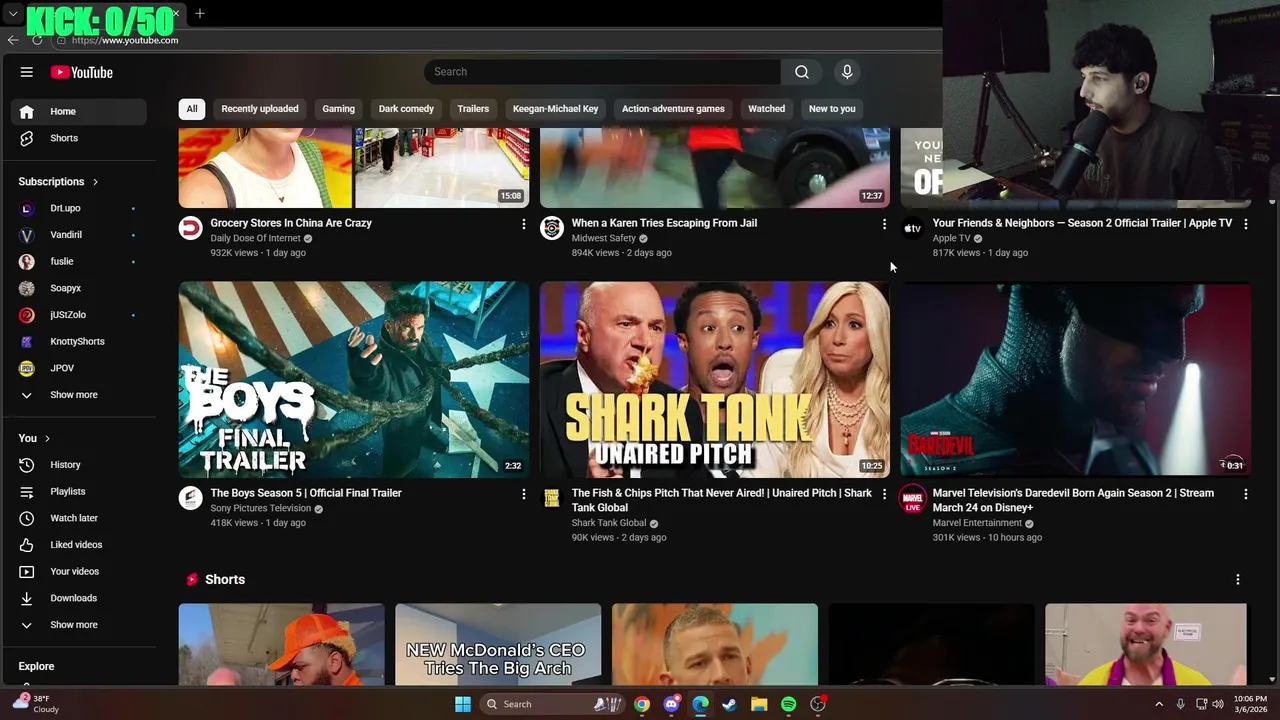Open Shorts in sidebar

pyautogui.click(x=80, y=138)
